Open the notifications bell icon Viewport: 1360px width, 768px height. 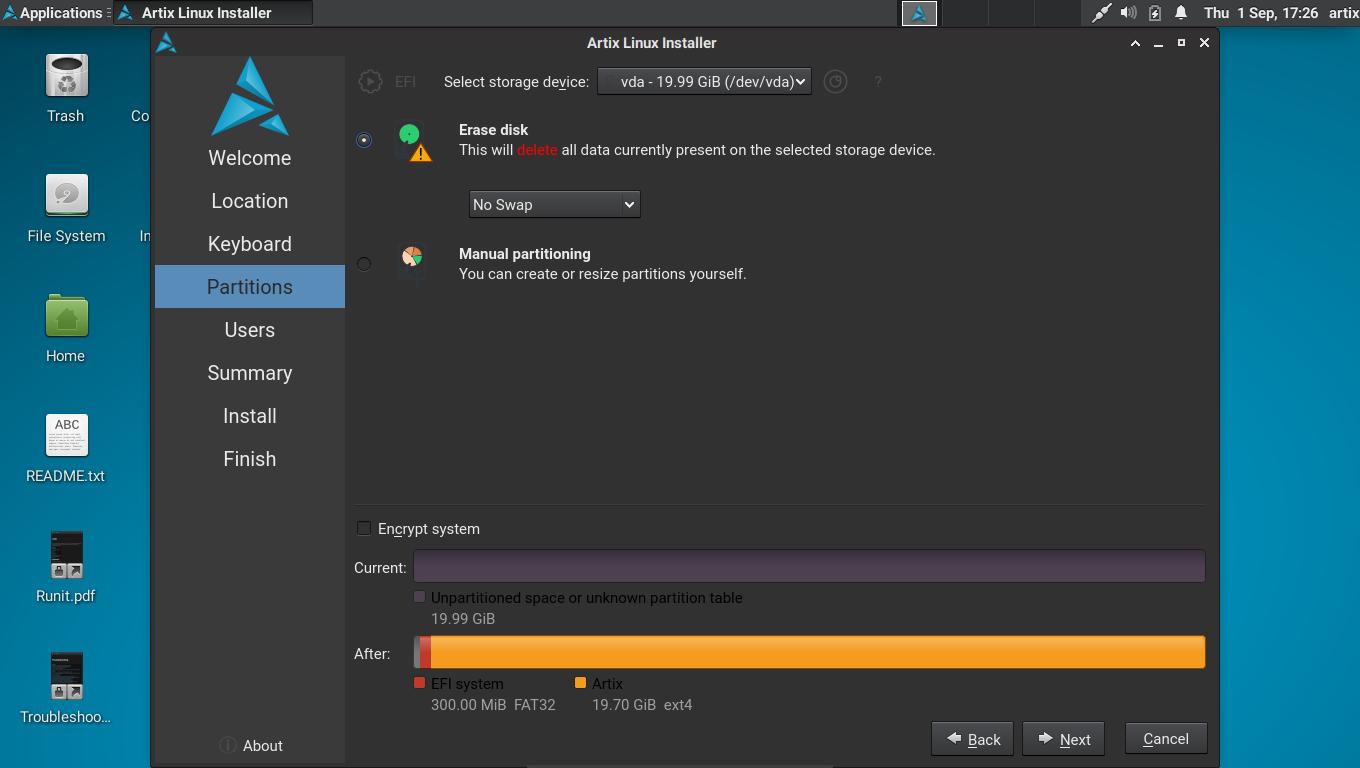[x=1181, y=13]
